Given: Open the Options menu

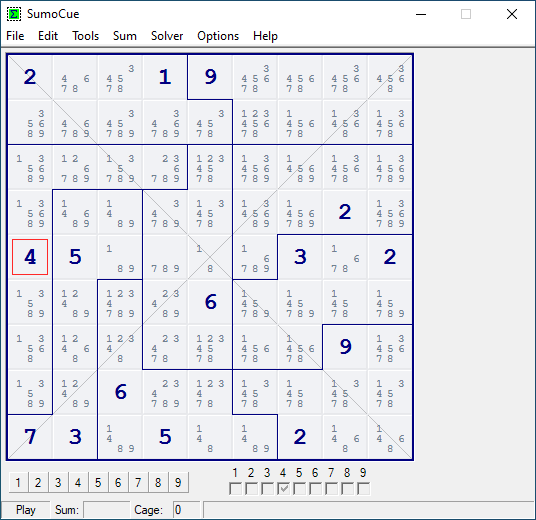Looking at the screenshot, I should (x=218, y=36).
